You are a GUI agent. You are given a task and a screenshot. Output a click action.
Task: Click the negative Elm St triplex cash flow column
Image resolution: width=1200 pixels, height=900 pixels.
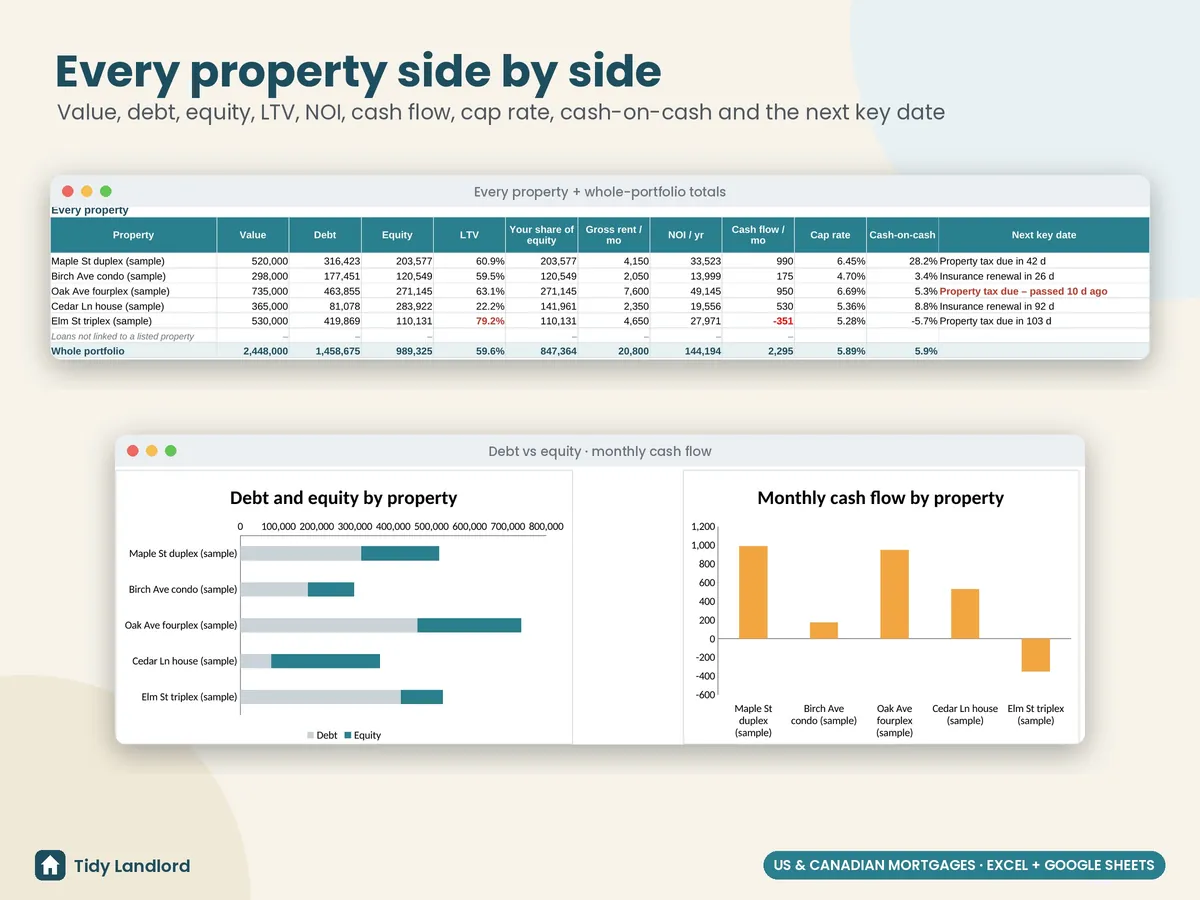point(1036,655)
